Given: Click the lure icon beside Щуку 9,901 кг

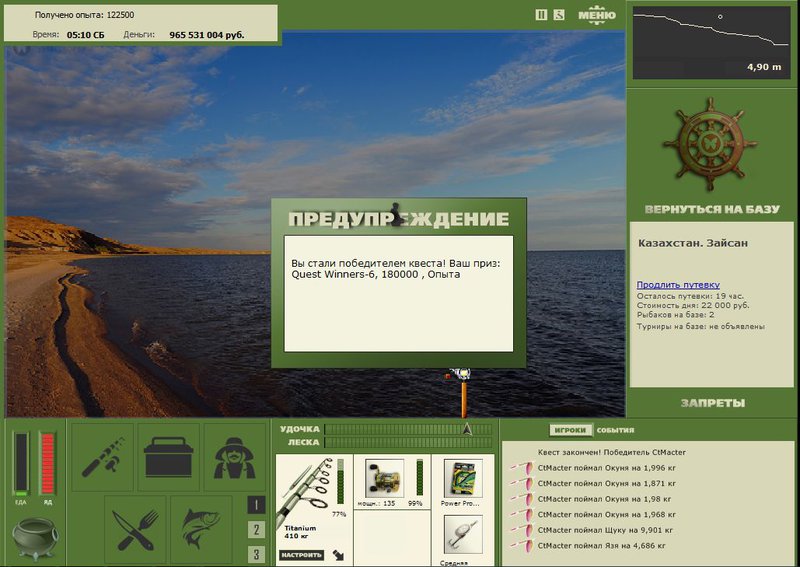Looking at the screenshot, I should click(522, 530).
